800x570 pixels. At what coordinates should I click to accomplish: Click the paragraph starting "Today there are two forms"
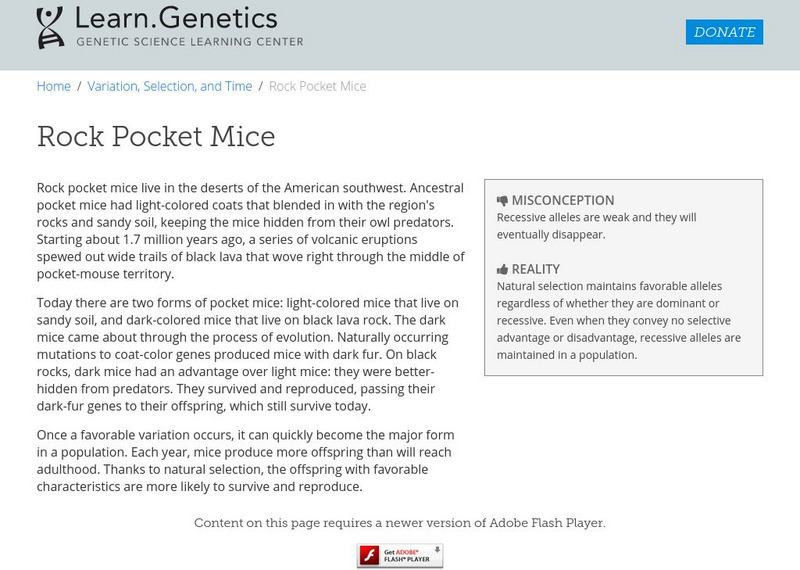click(x=248, y=354)
